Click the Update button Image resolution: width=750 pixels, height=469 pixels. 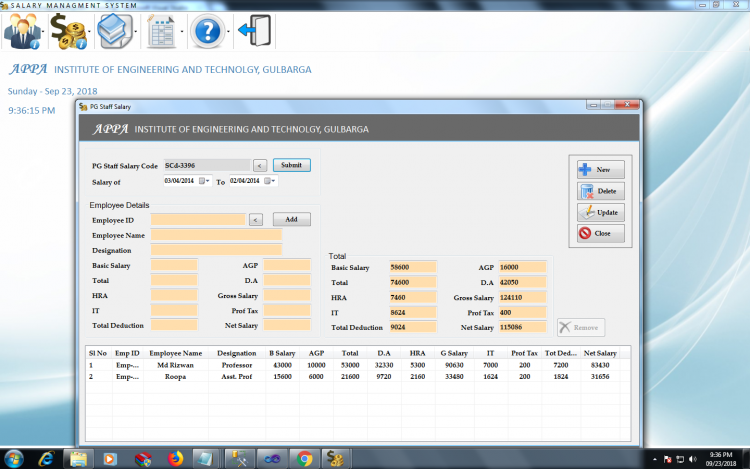600,212
